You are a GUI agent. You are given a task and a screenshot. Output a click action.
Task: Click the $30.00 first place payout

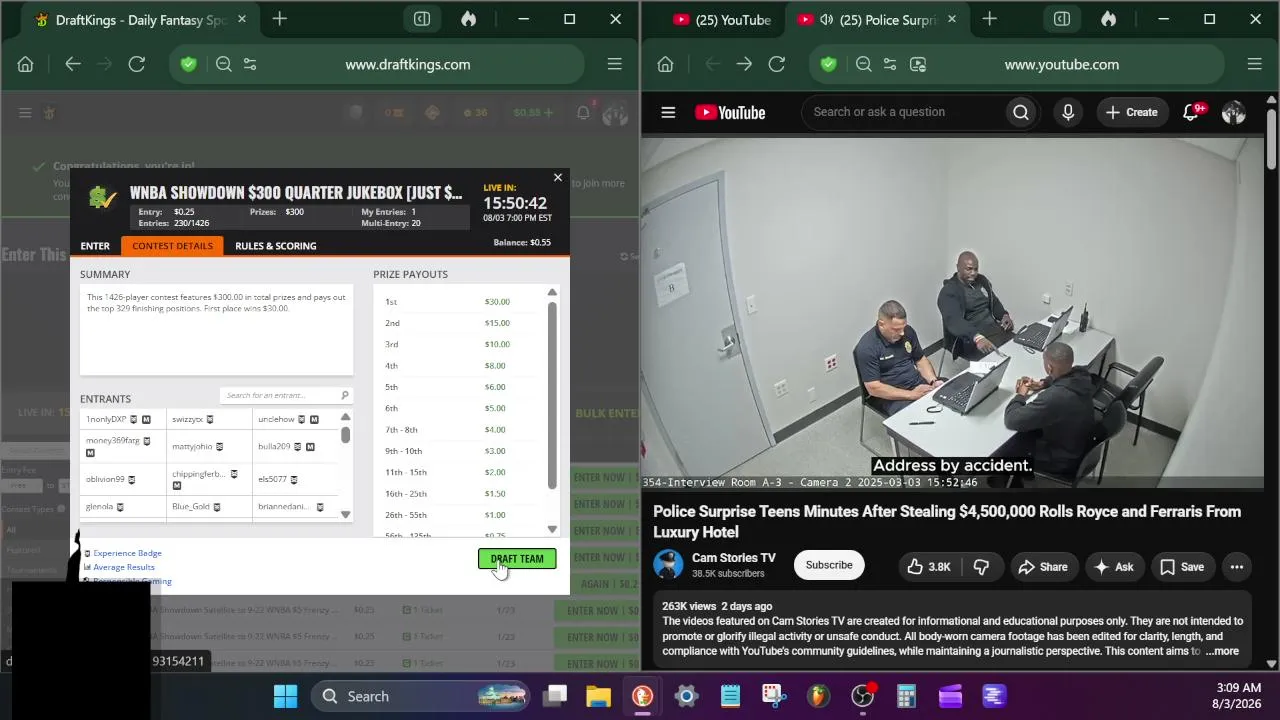497,302
